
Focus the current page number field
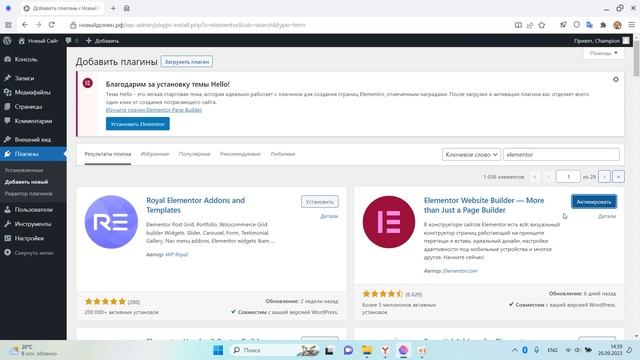coord(568,177)
